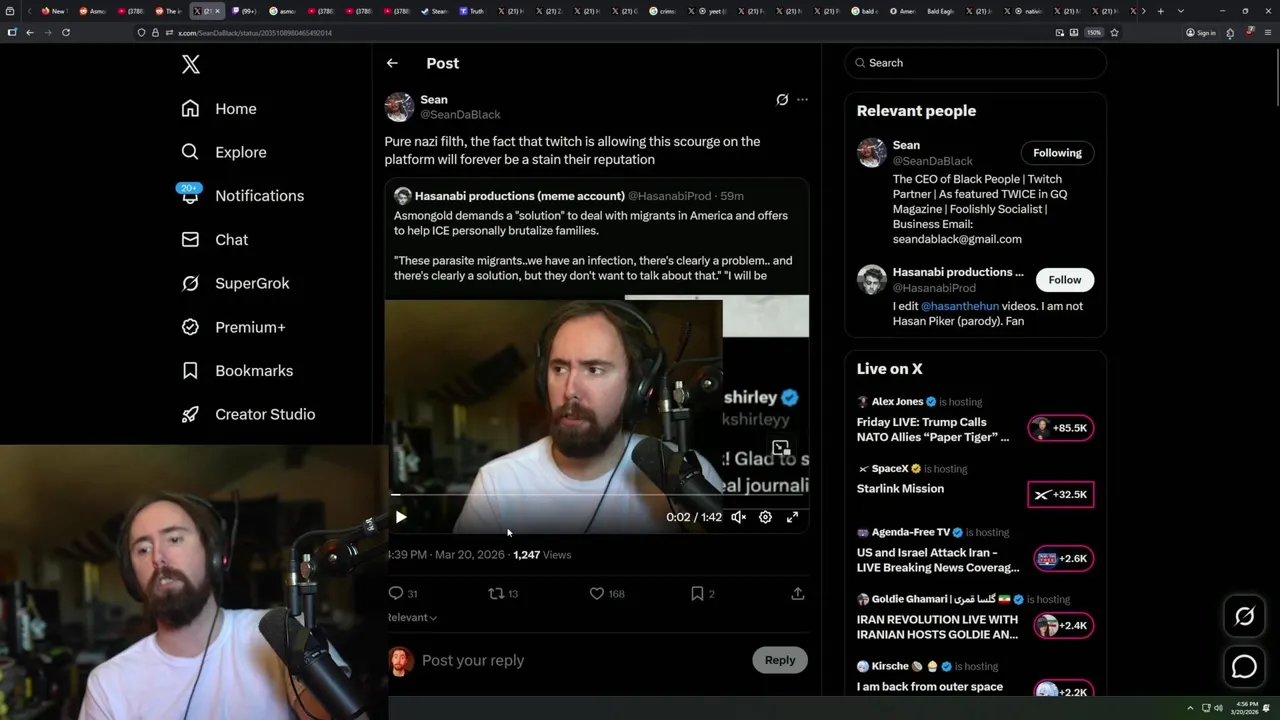Open Explore from the sidebar

pyautogui.click(x=224, y=152)
